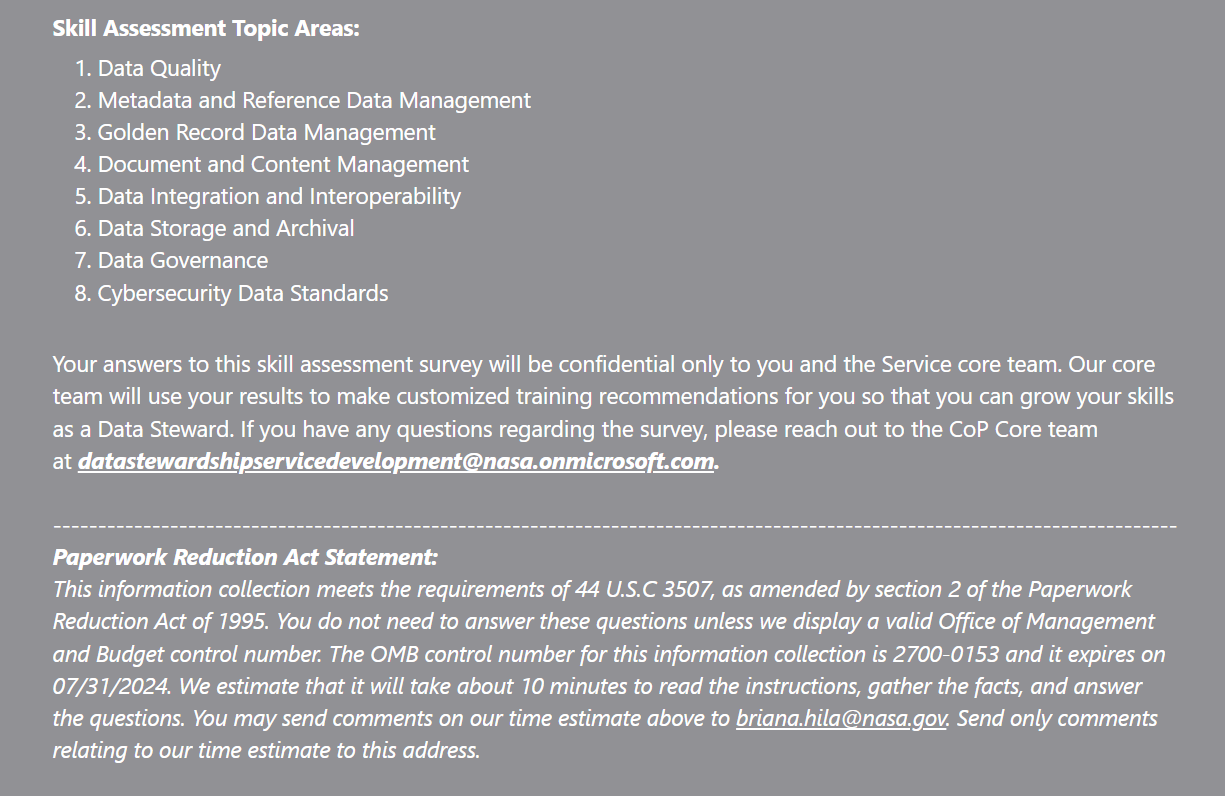Click Cybersecurity Data Standards list item

243,294
